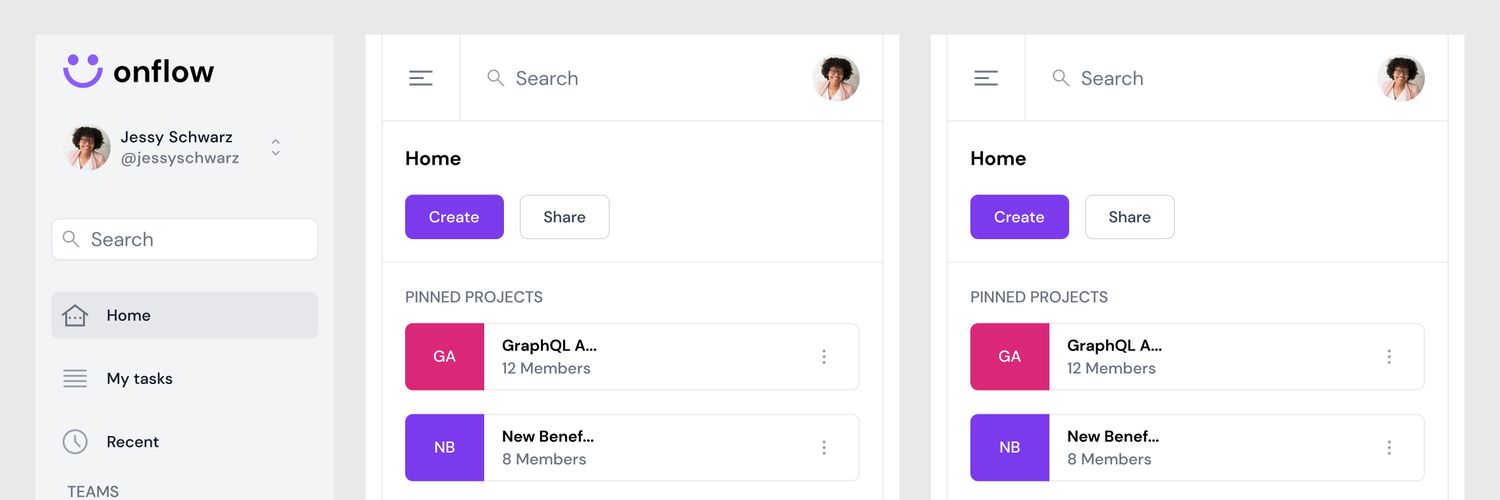Click Home heading in middle panel
The image size is (1500, 500).
[433, 158]
